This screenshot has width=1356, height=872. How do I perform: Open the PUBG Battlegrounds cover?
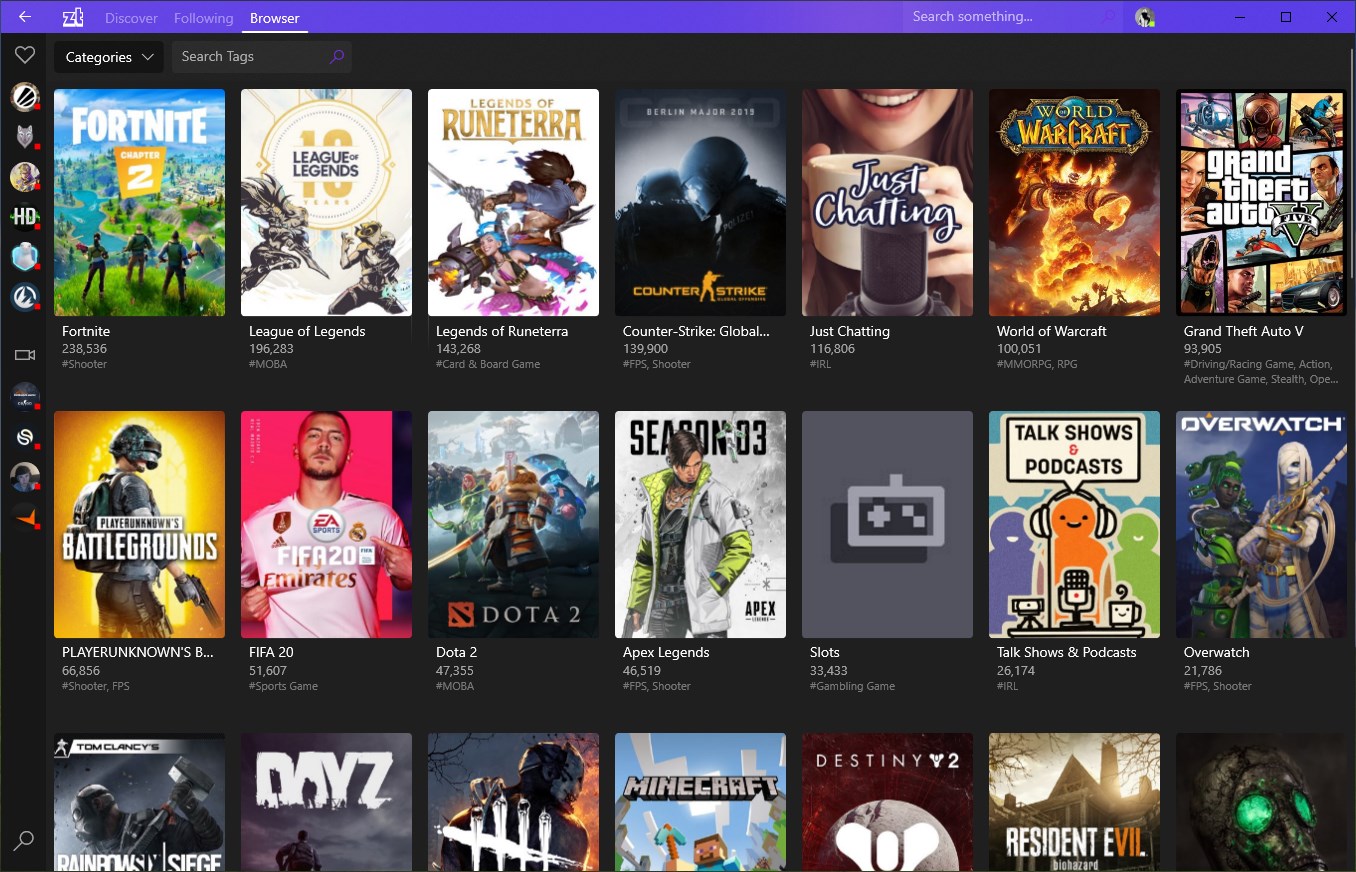tap(139, 524)
